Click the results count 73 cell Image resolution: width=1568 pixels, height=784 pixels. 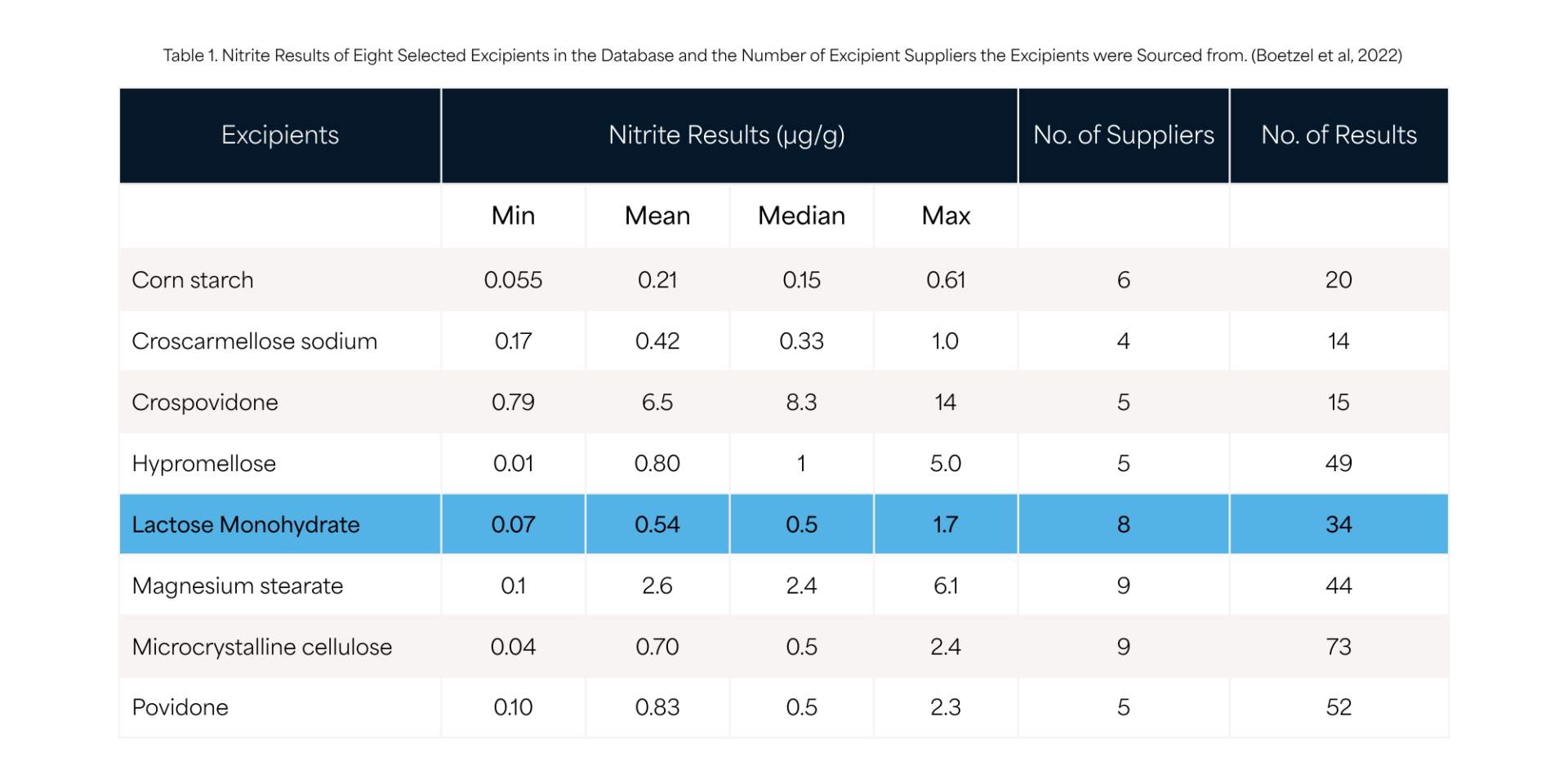1339,647
